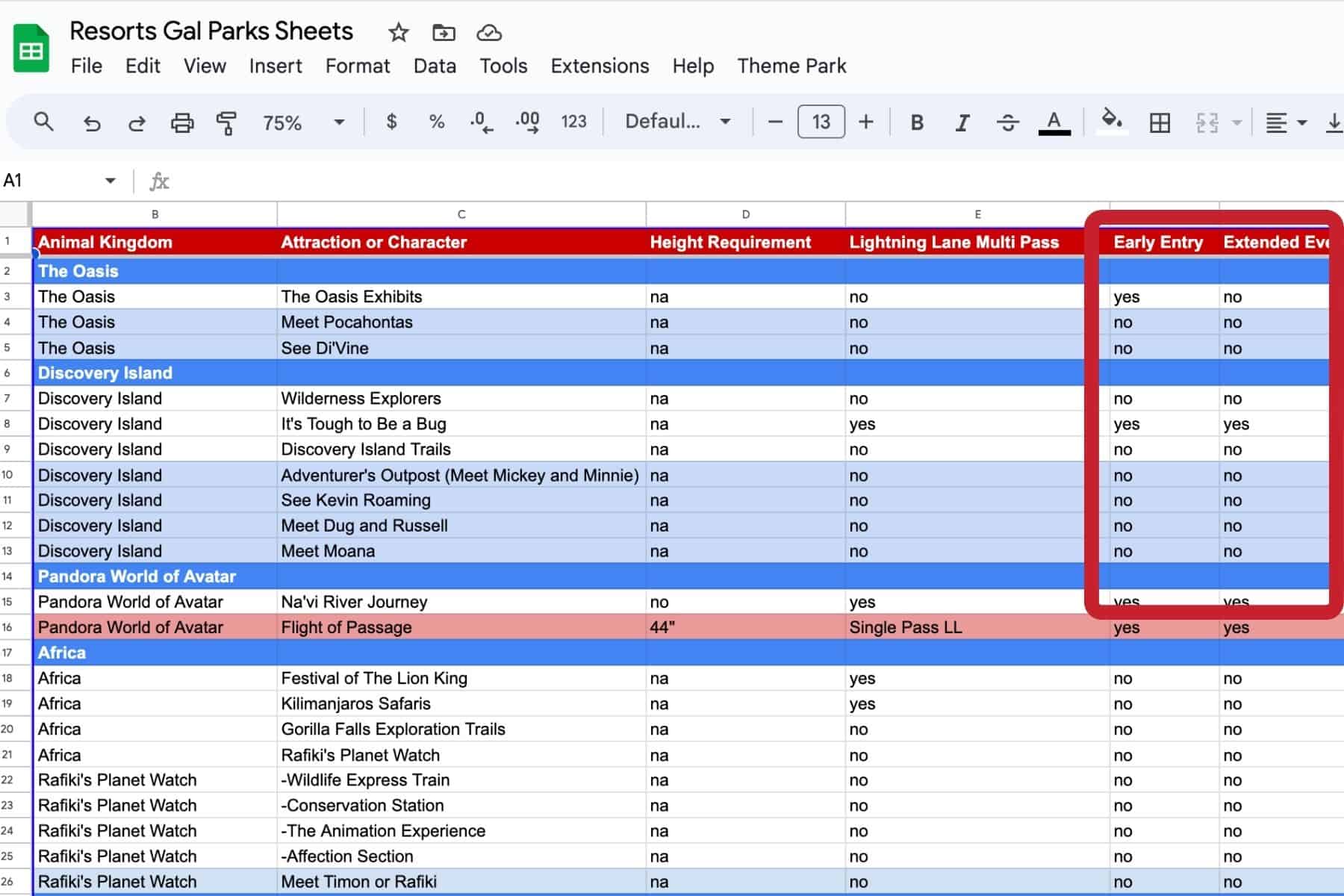Viewport: 1344px width, 896px height.
Task: Select the Meet Timon or Rafiki cell
Action: (461, 882)
